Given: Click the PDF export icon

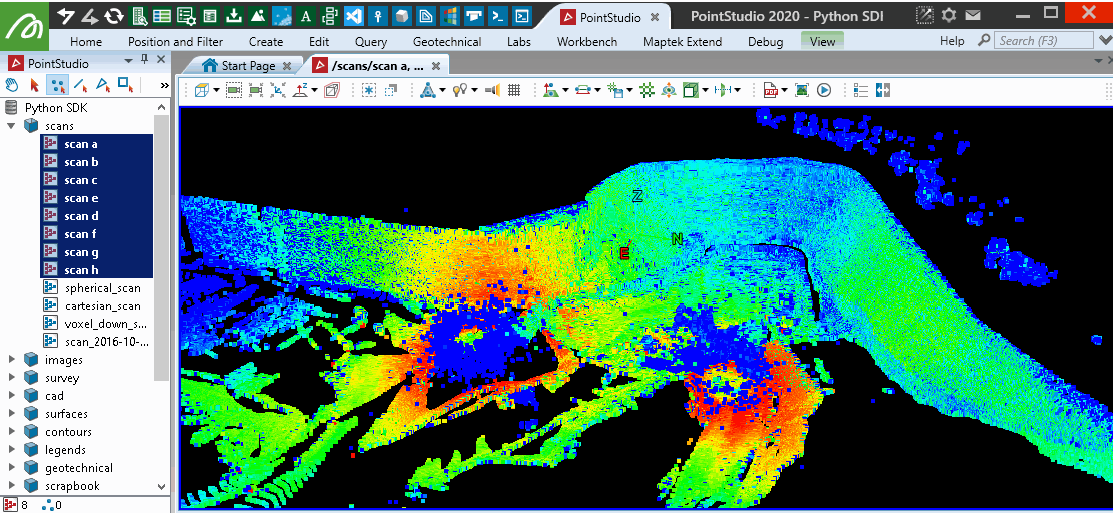Looking at the screenshot, I should point(771,90).
